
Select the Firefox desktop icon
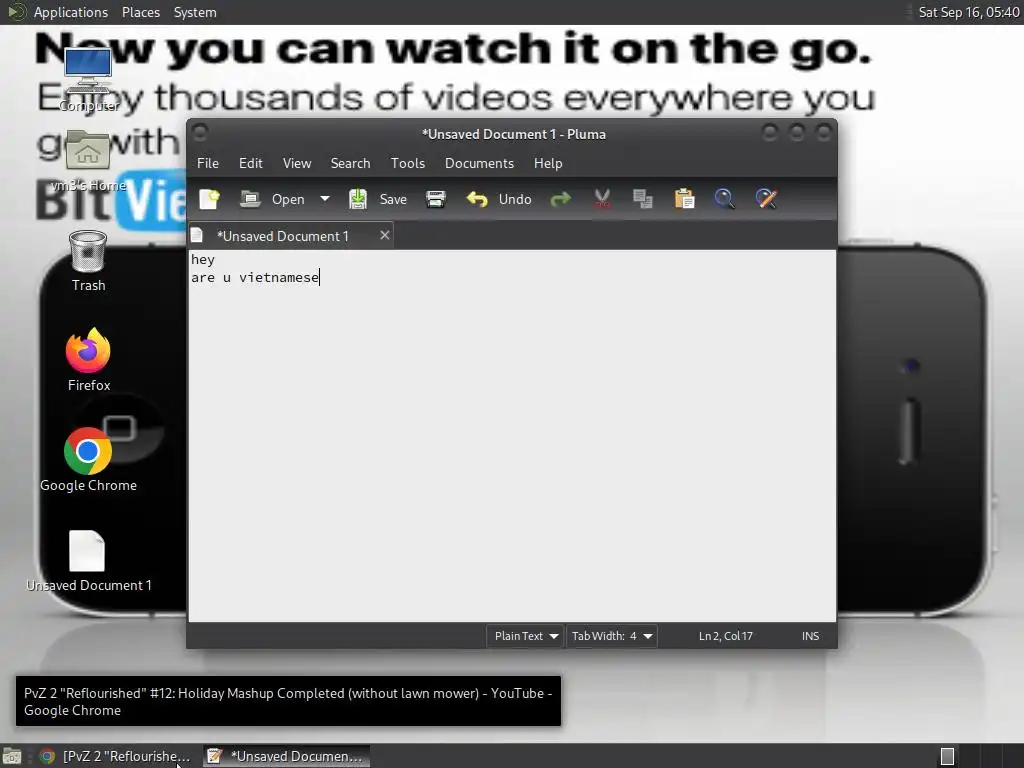point(88,360)
